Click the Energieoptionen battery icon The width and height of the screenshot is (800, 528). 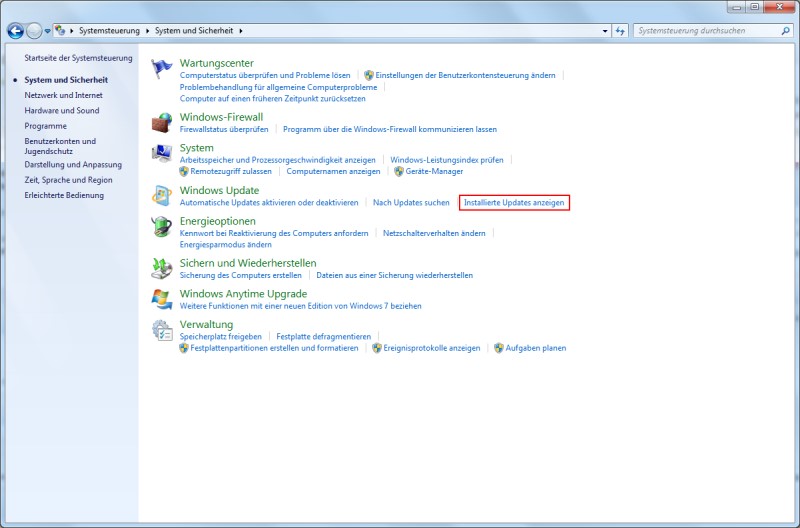[x=162, y=227]
